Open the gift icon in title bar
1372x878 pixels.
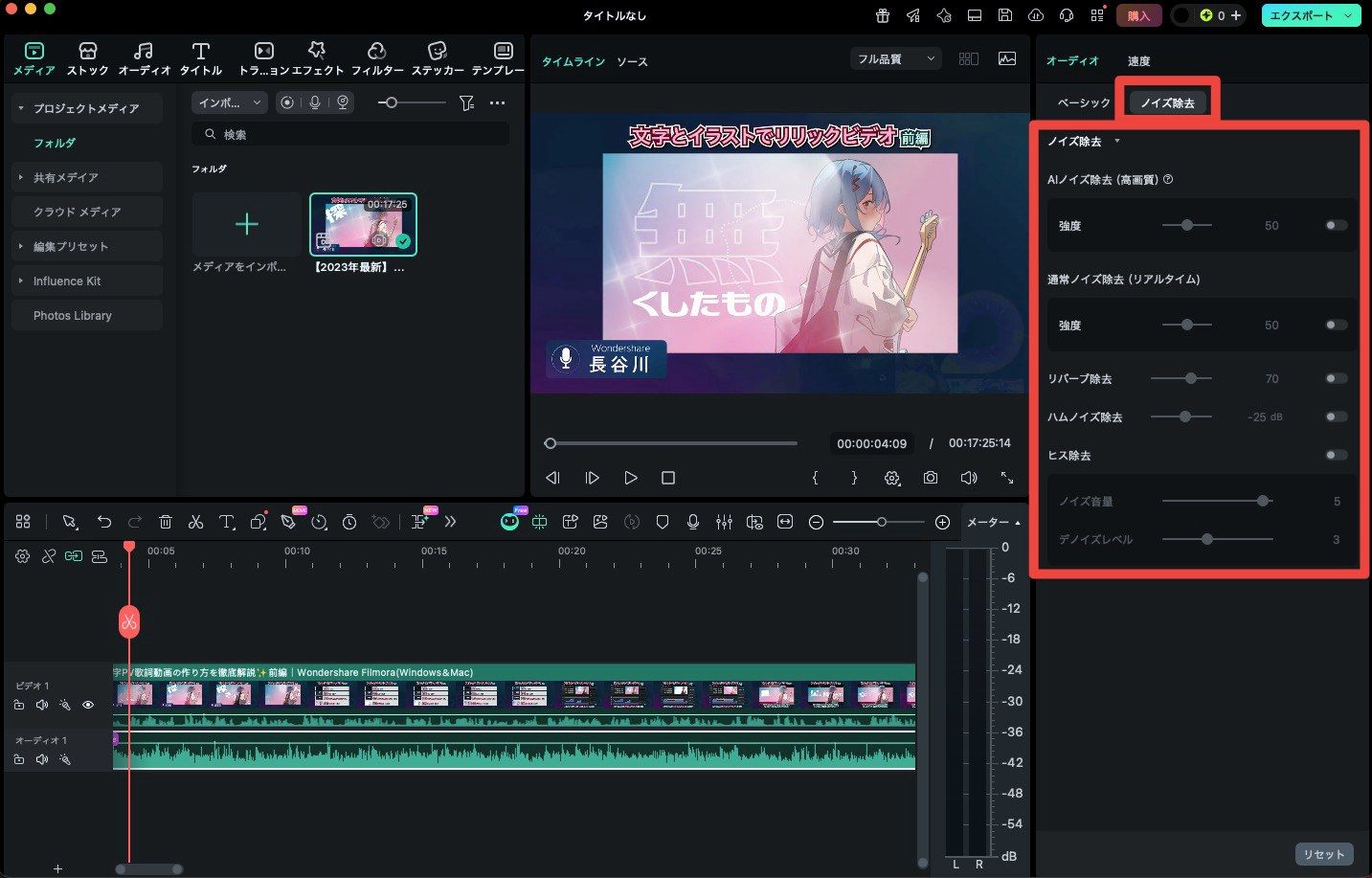tap(883, 15)
